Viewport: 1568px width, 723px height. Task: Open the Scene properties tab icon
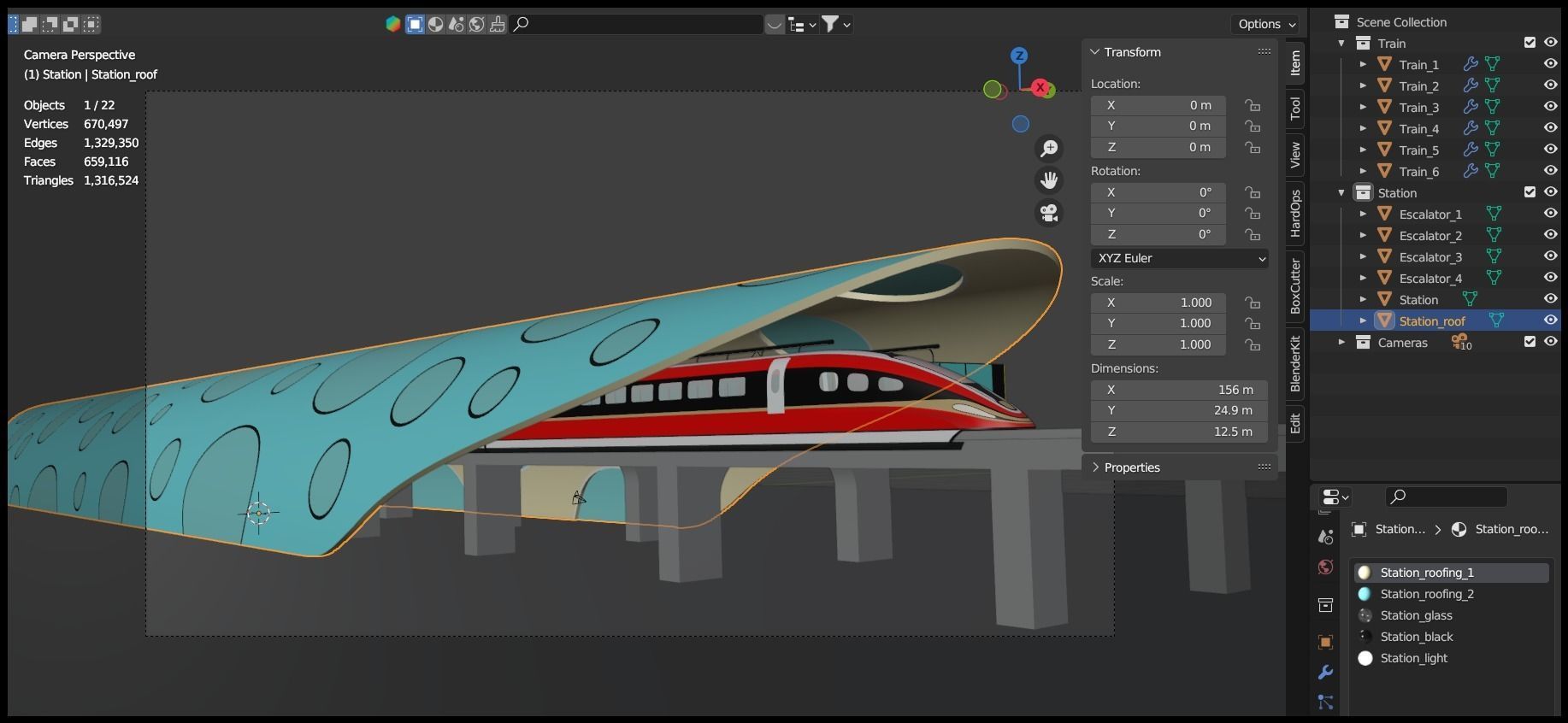pyautogui.click(x=1325, y=537)
